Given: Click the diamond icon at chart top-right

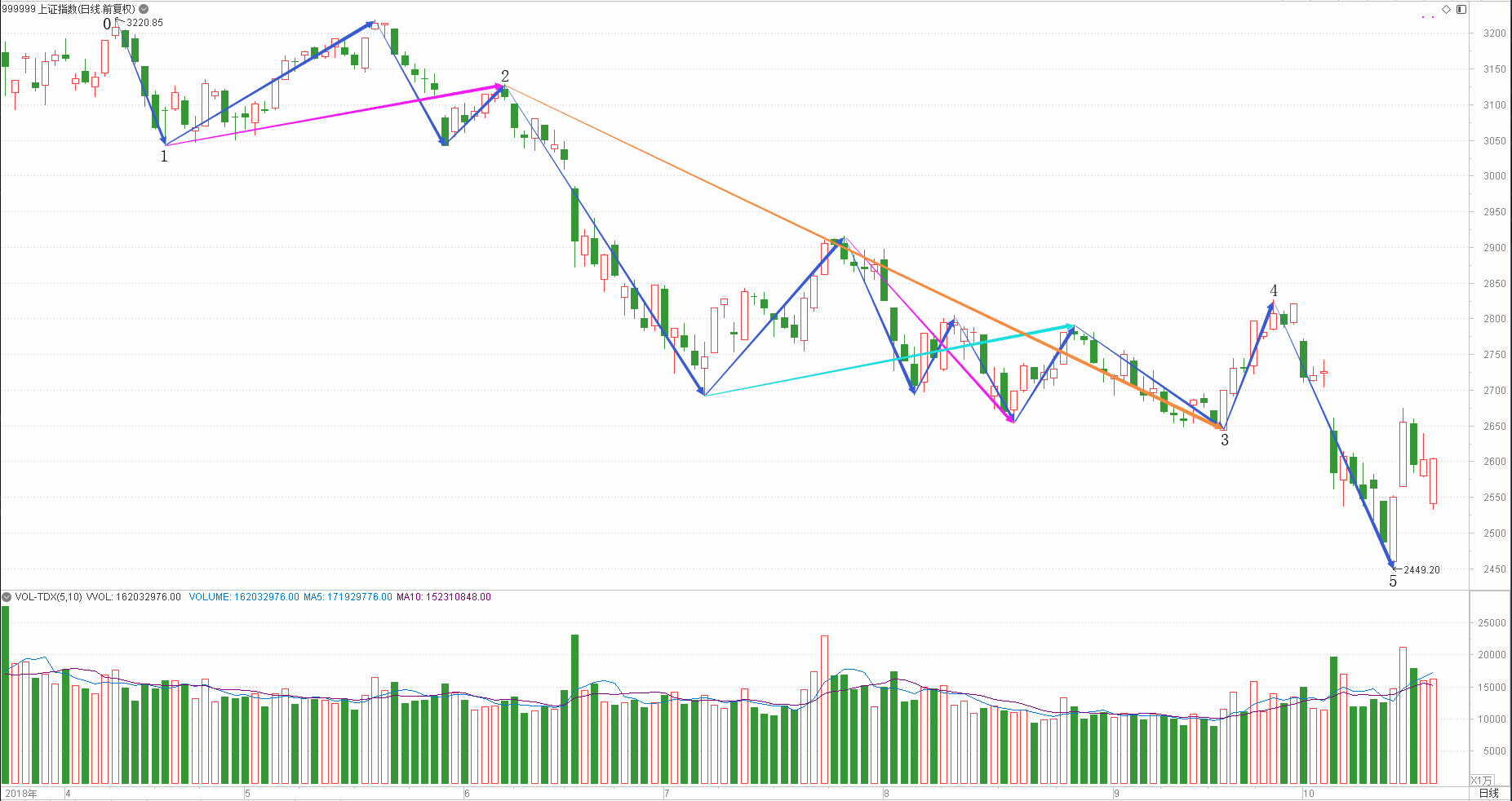Looking at the screenshot, I should coord(1446,9).
